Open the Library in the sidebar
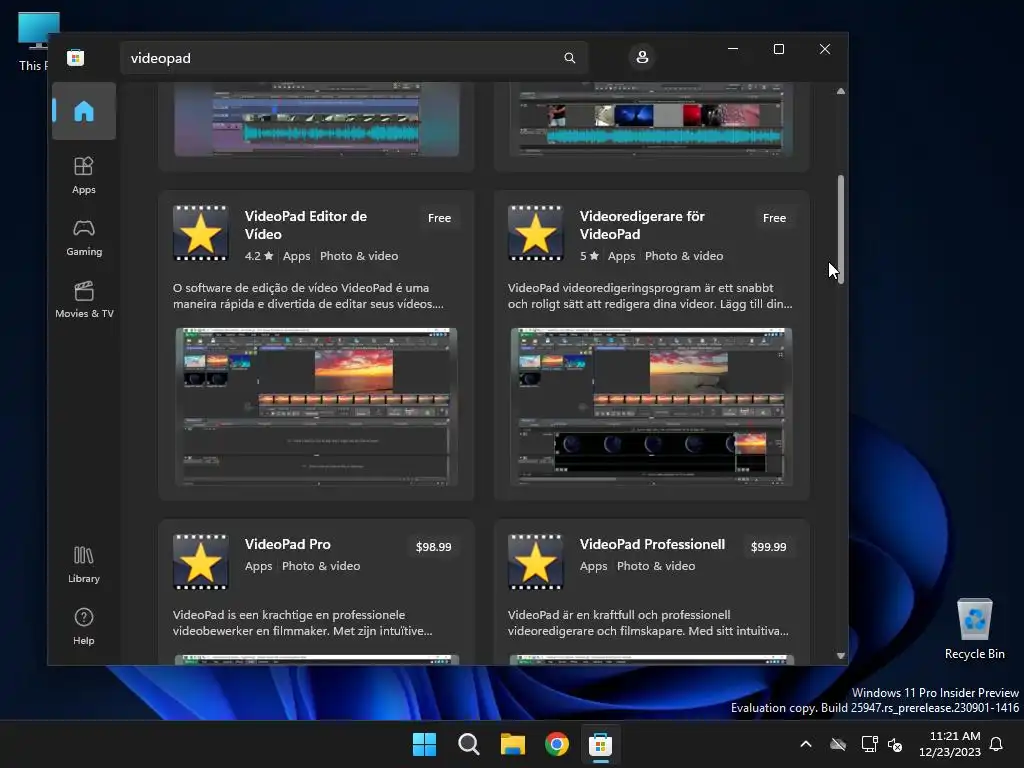The height and width of the screenshot is (768, 1024). (x=84, y=564)
